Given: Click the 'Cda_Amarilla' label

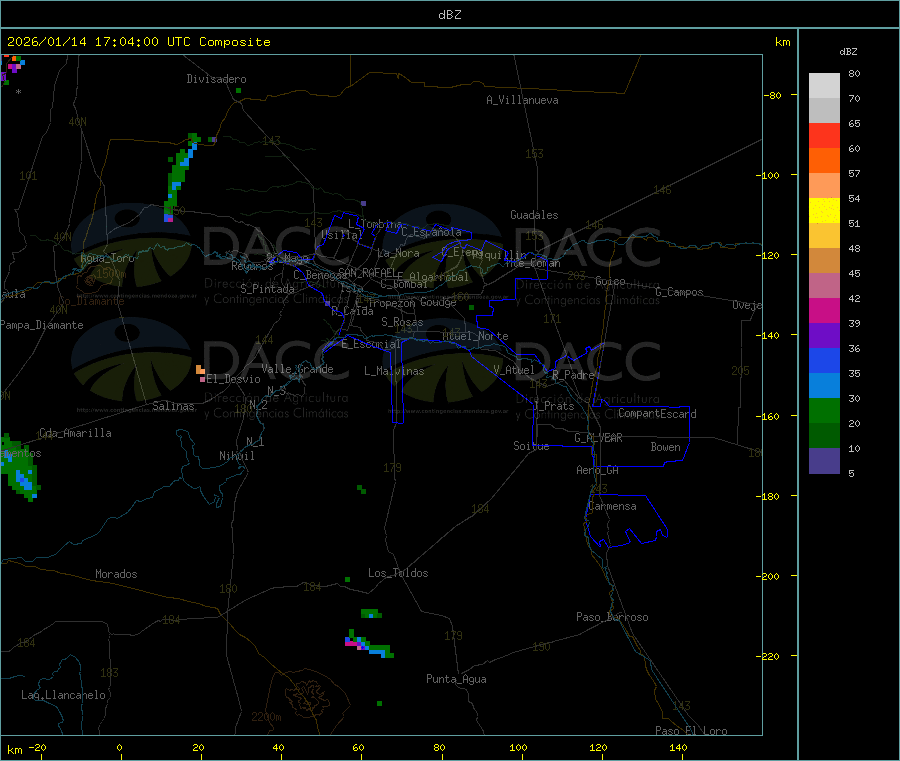Looking at the screenshot, I should tap(75, 433).
